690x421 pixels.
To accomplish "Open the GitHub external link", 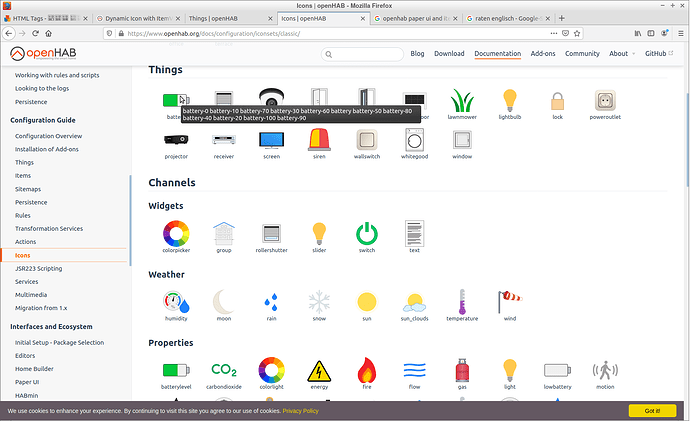I will pos(659,53).
